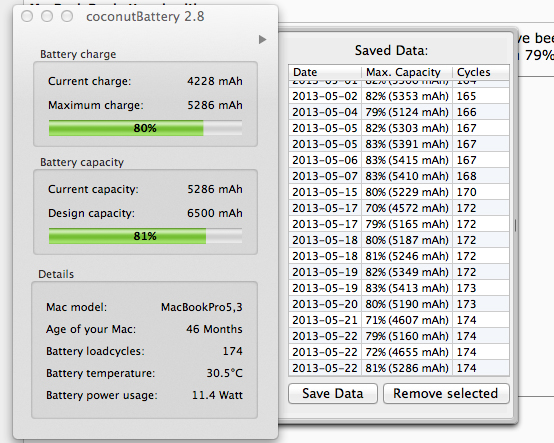The width and height of the screenshot is (554, 443).
Task: Click the 80% battery charge bar
Action: (x=145, y=128)
